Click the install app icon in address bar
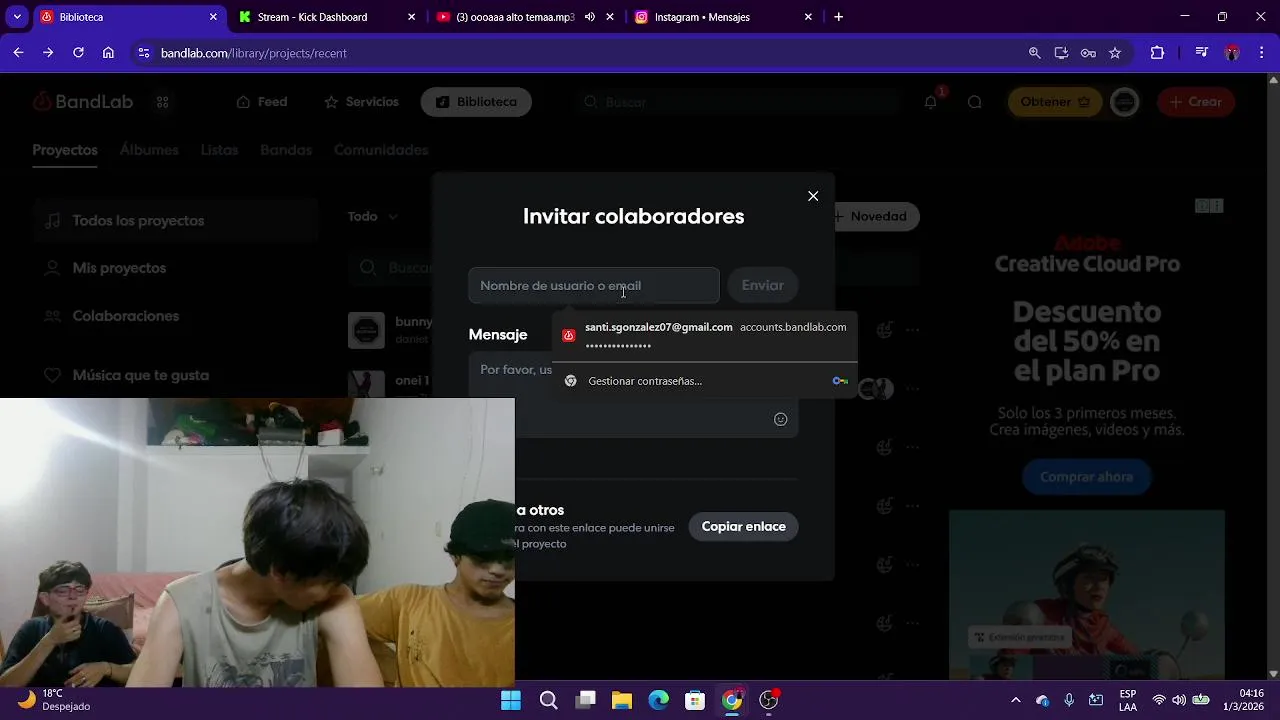The width and height of the screenshot is (1280, 720). click(x=1062, y=53)
